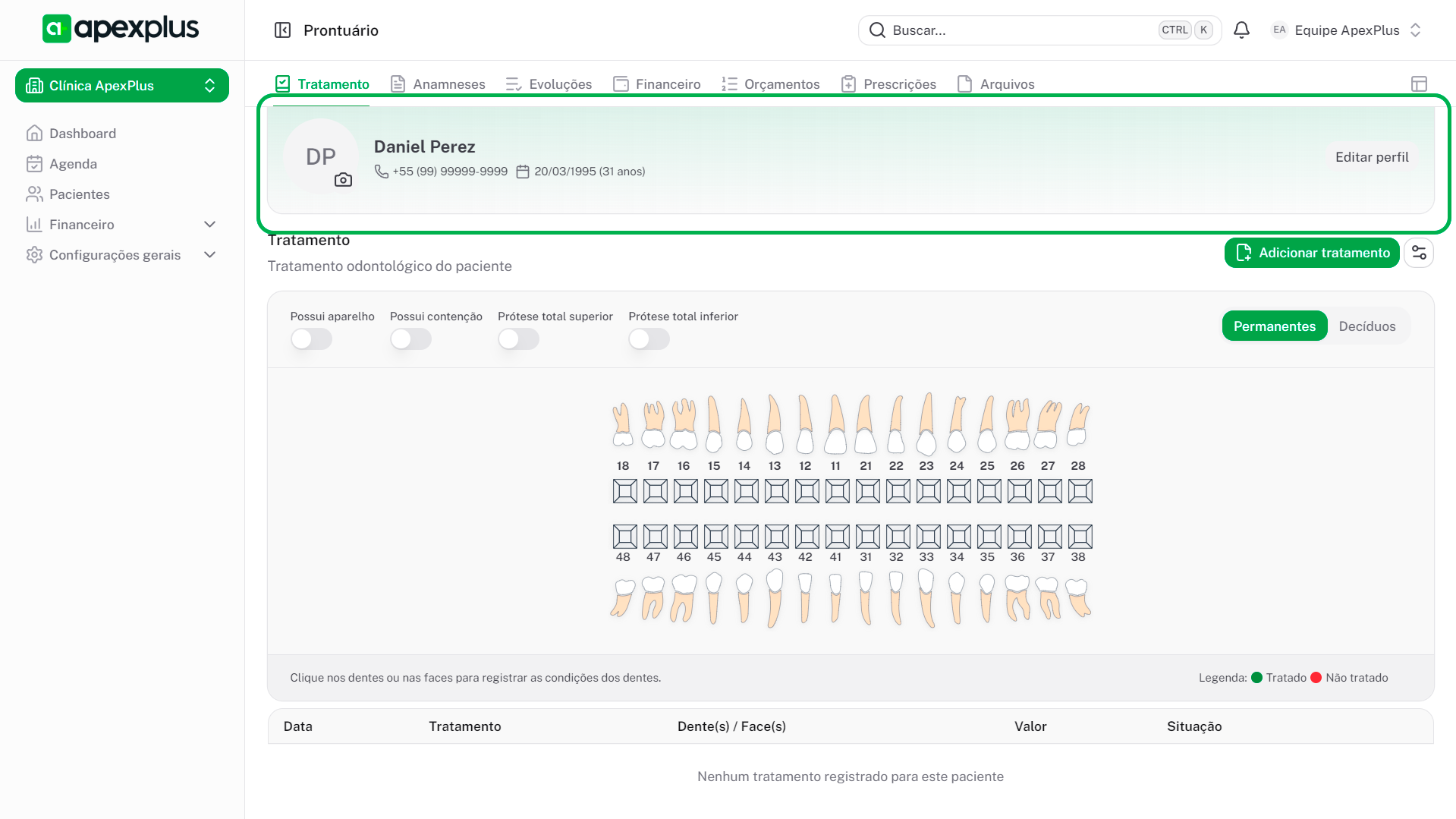Screen dimensions: 1456x819
Task: Click Adicionar tratamento button
Action: 1312,253
